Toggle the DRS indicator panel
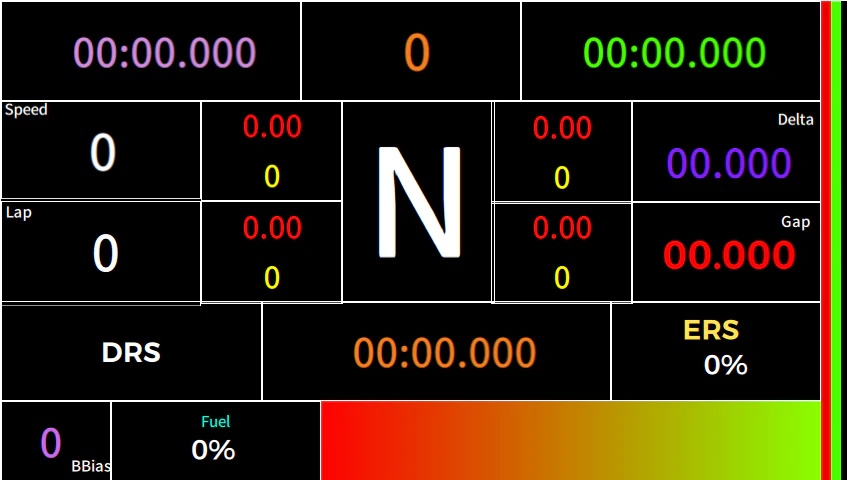847x480 pixels. click(x=131, y=352)
